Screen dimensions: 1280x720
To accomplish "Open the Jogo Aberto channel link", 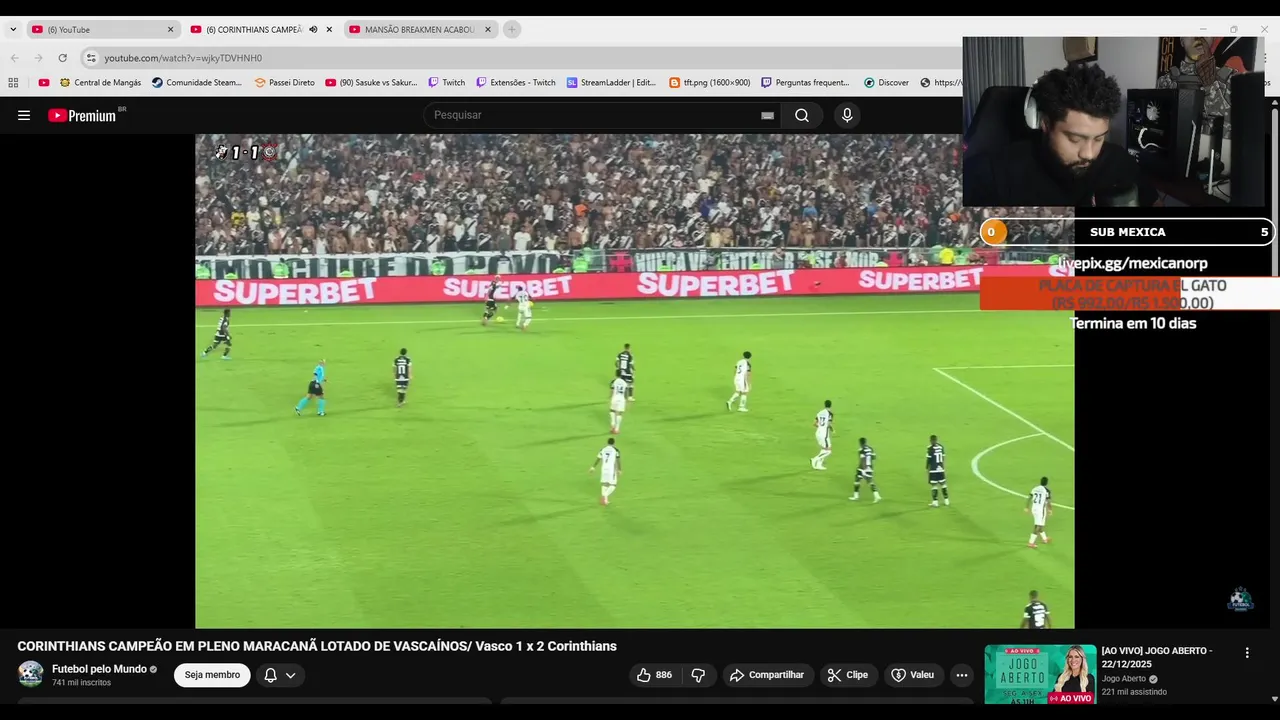I will click(x=1124, y=679).
